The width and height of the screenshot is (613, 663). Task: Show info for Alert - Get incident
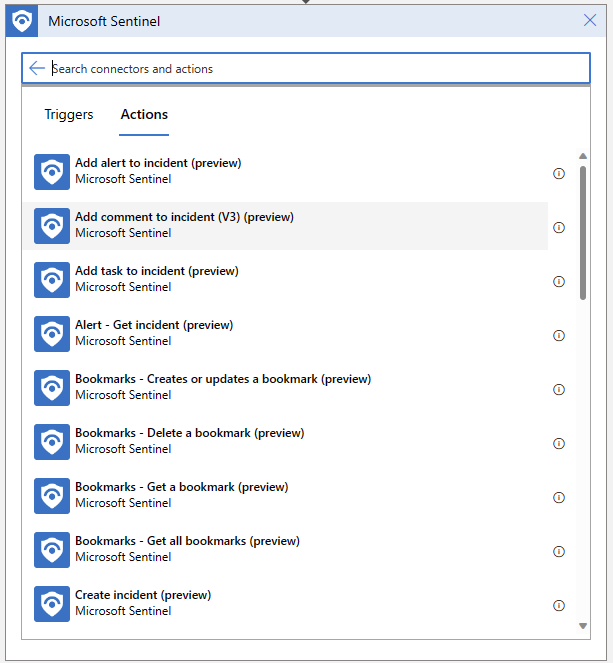click(x=559, y=336)
